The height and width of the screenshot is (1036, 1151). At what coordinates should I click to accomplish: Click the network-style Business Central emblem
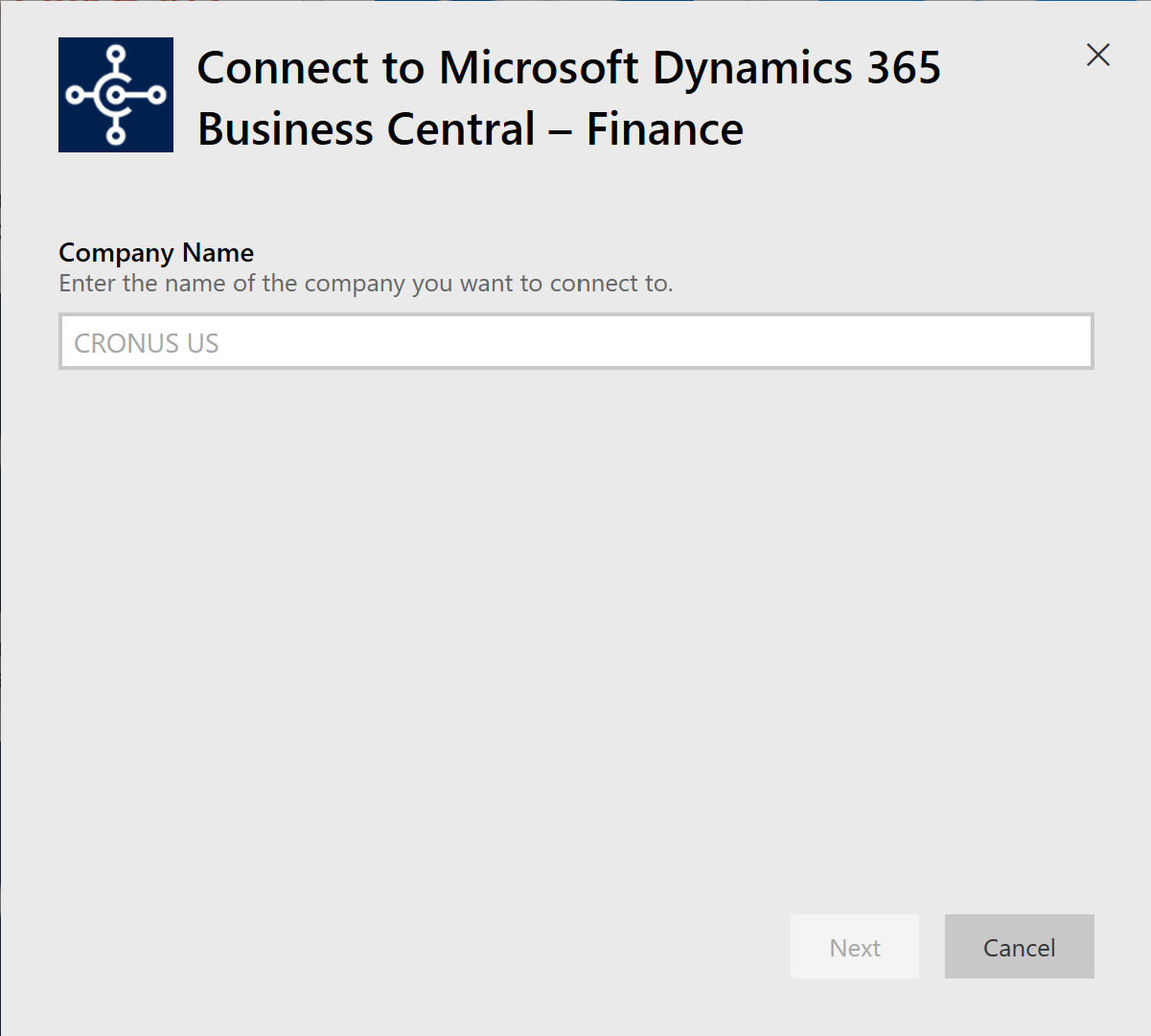coord(115,94)
